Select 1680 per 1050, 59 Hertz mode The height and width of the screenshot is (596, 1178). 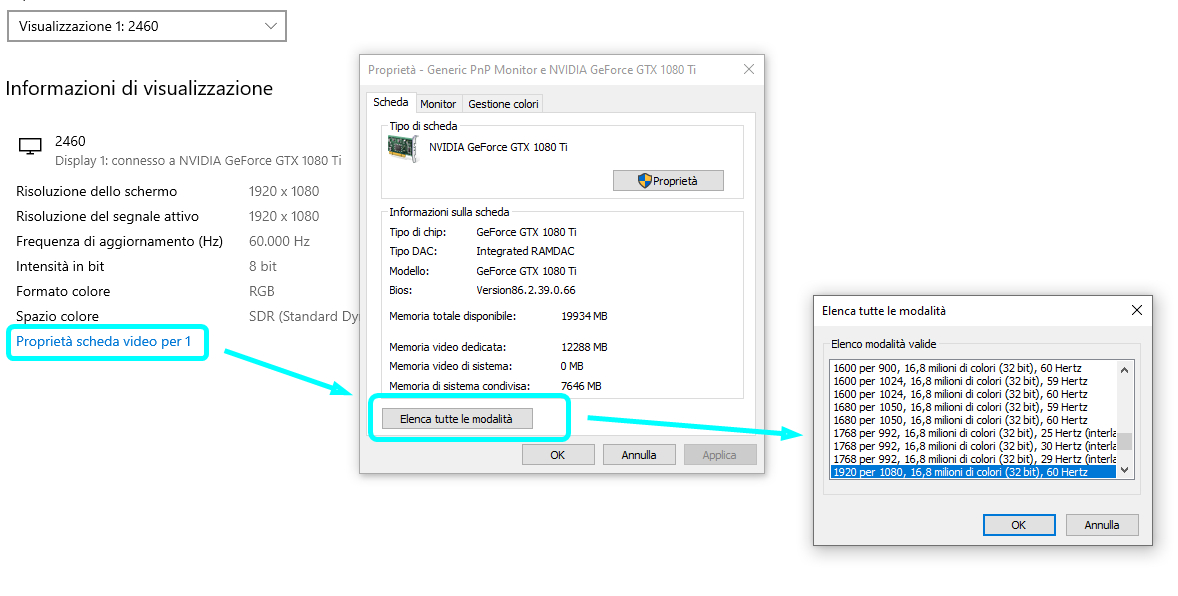pos(974,407)
